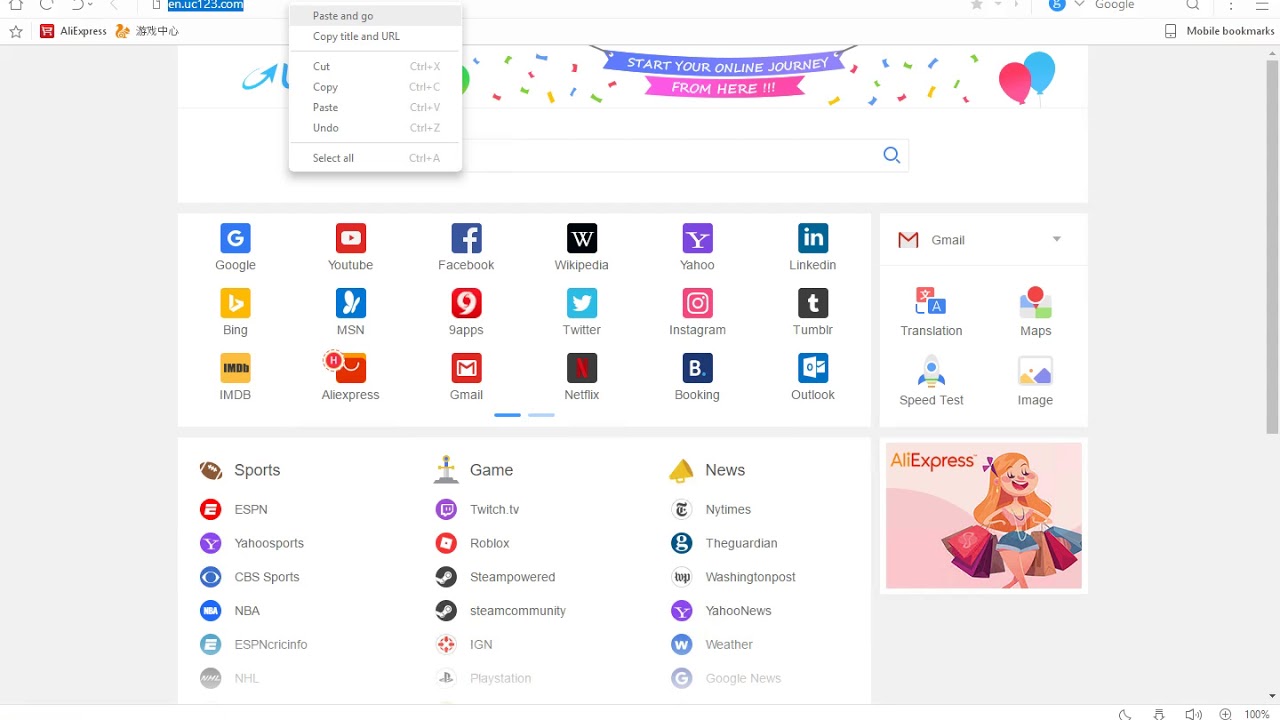Open the IMDB shortcut icon
This screenshot has height=720, width=1280.
(x=235, y=368)
